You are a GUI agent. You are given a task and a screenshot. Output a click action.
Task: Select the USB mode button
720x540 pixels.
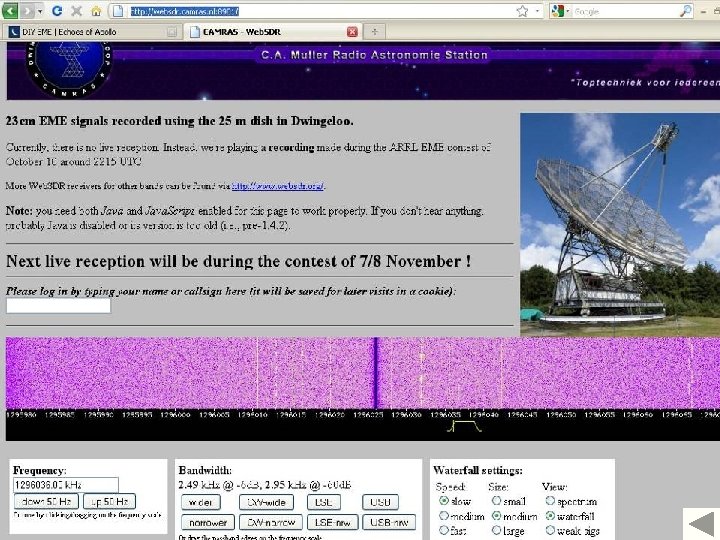[380, 502]
